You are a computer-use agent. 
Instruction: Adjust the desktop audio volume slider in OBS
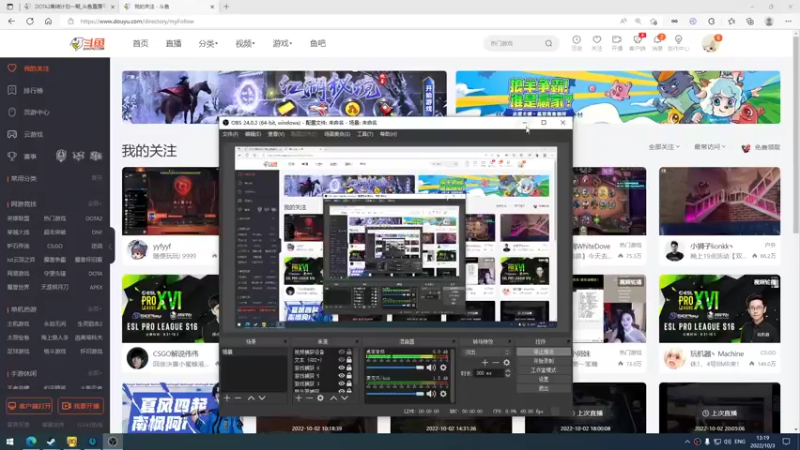click(395, 367)
